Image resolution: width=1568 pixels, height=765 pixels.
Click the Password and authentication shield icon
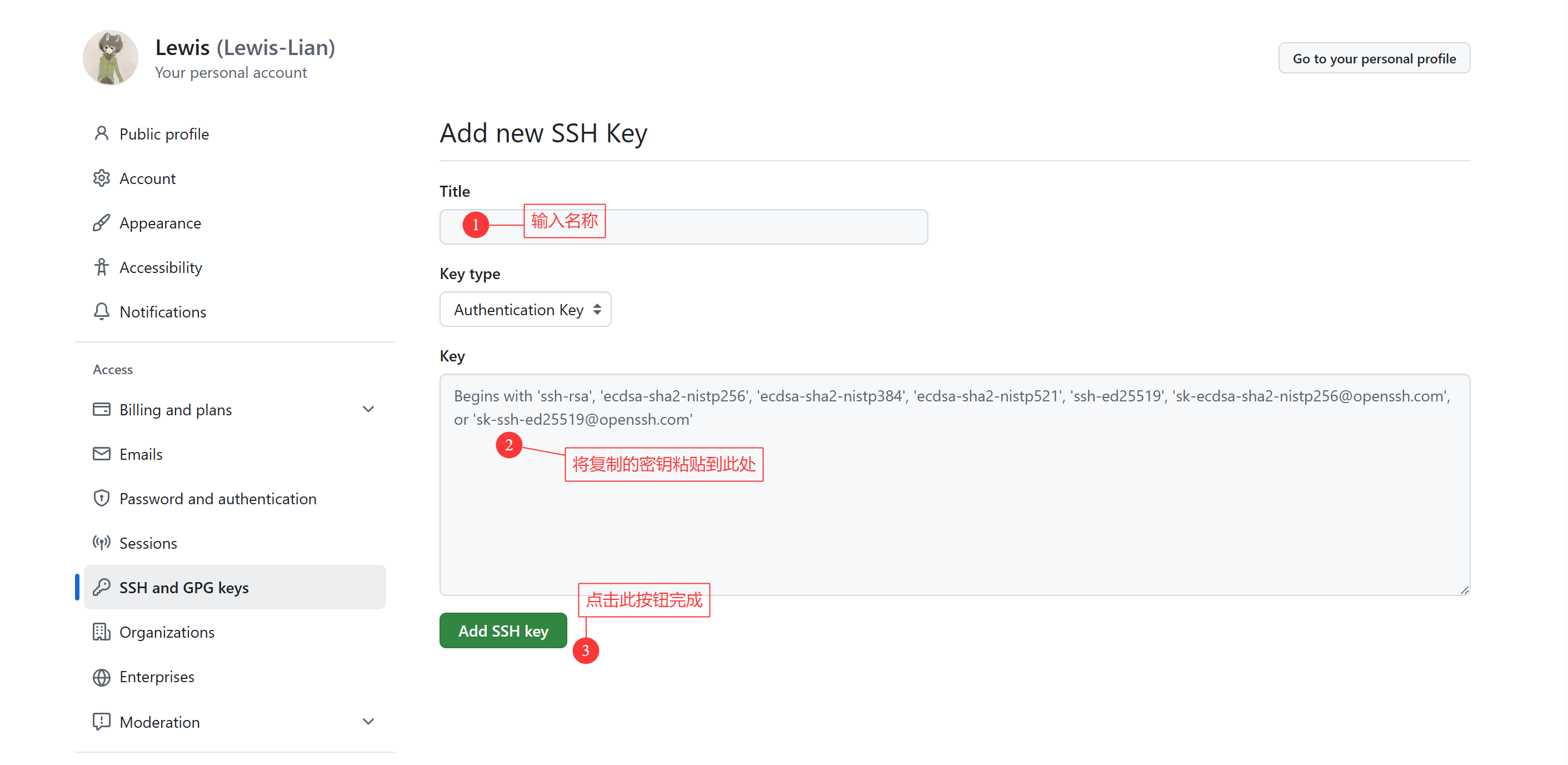click(x=101, y=498)
